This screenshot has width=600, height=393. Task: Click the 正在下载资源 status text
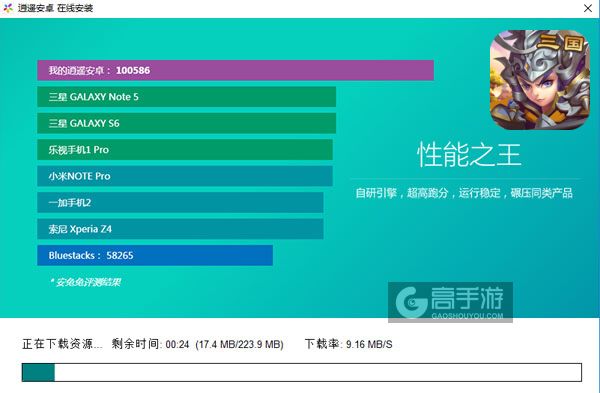tap(62, 344)
